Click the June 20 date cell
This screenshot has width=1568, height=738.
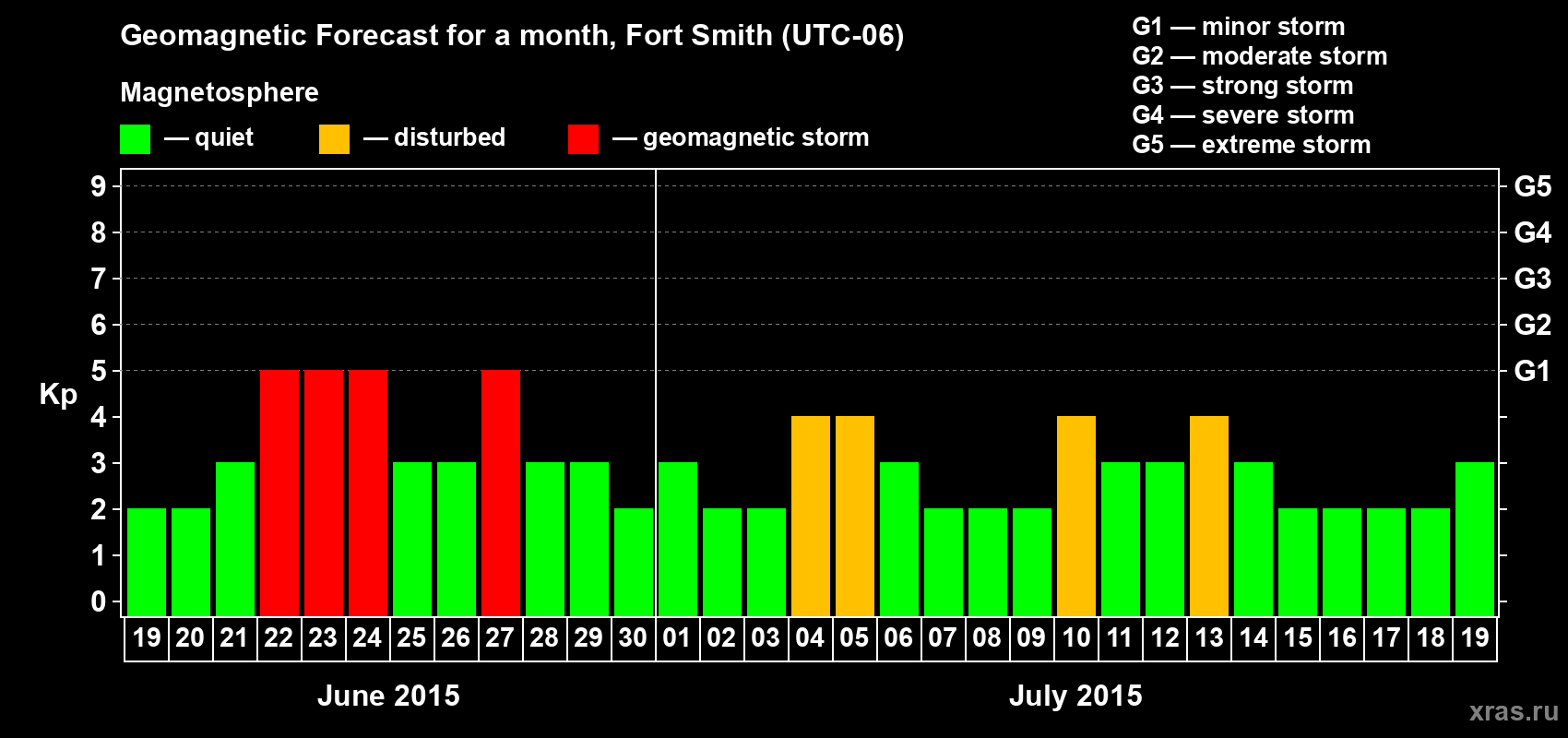190,638
